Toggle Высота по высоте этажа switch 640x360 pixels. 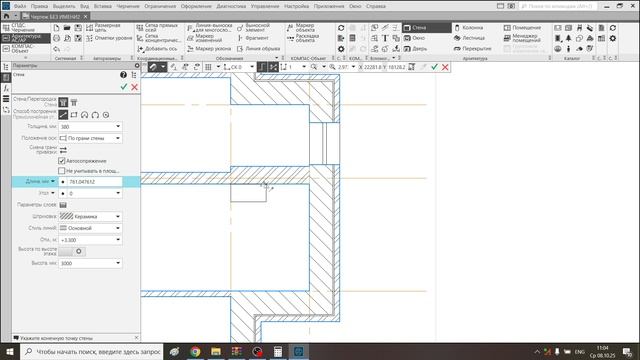pos(72,251)
